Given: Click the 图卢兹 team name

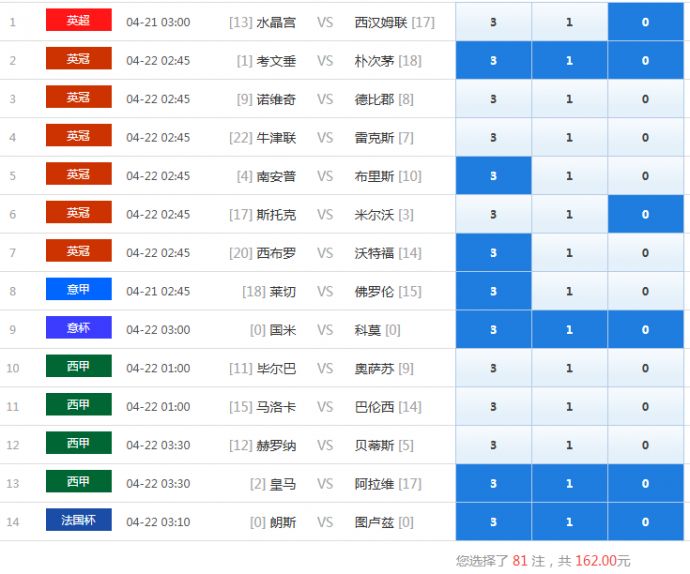Looking at the screenshot, I should 369,522.
